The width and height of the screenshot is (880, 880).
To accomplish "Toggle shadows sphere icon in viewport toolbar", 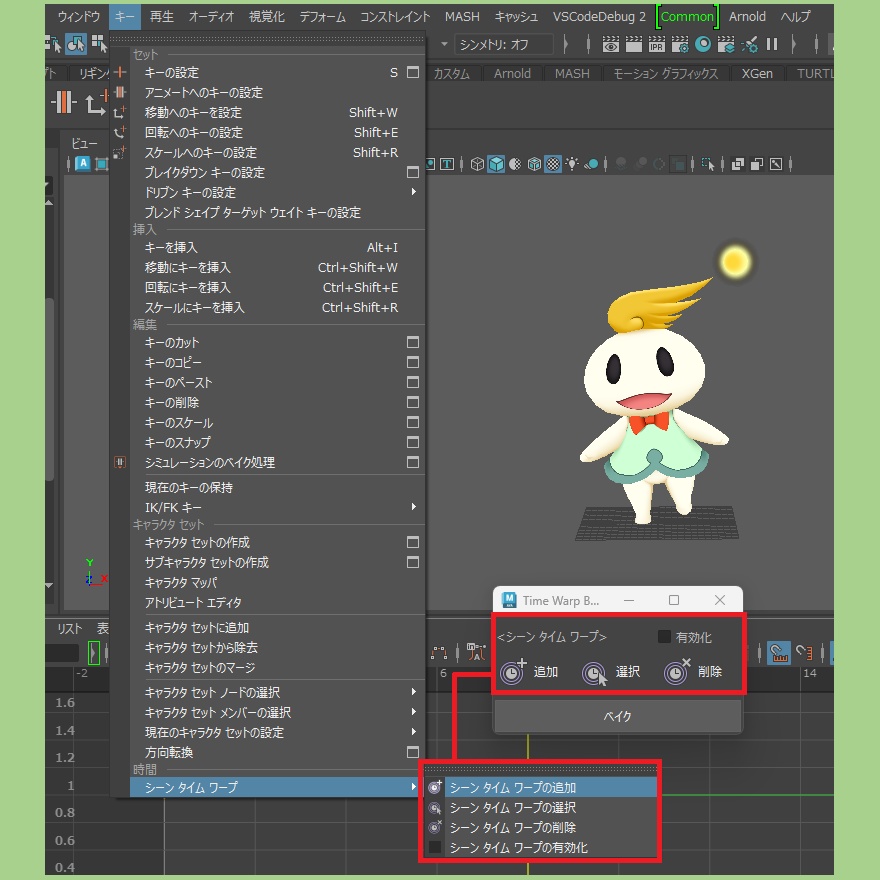I will click(x=591, y=164).
